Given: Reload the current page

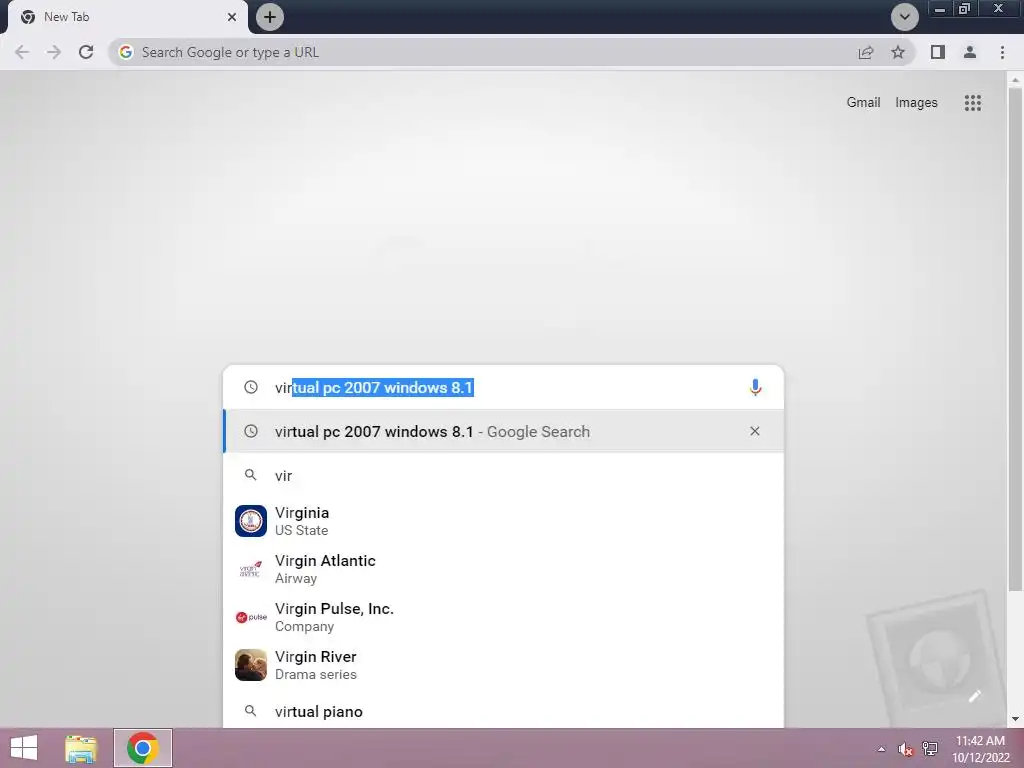Looking at the screenshot, I should (86, 52).
